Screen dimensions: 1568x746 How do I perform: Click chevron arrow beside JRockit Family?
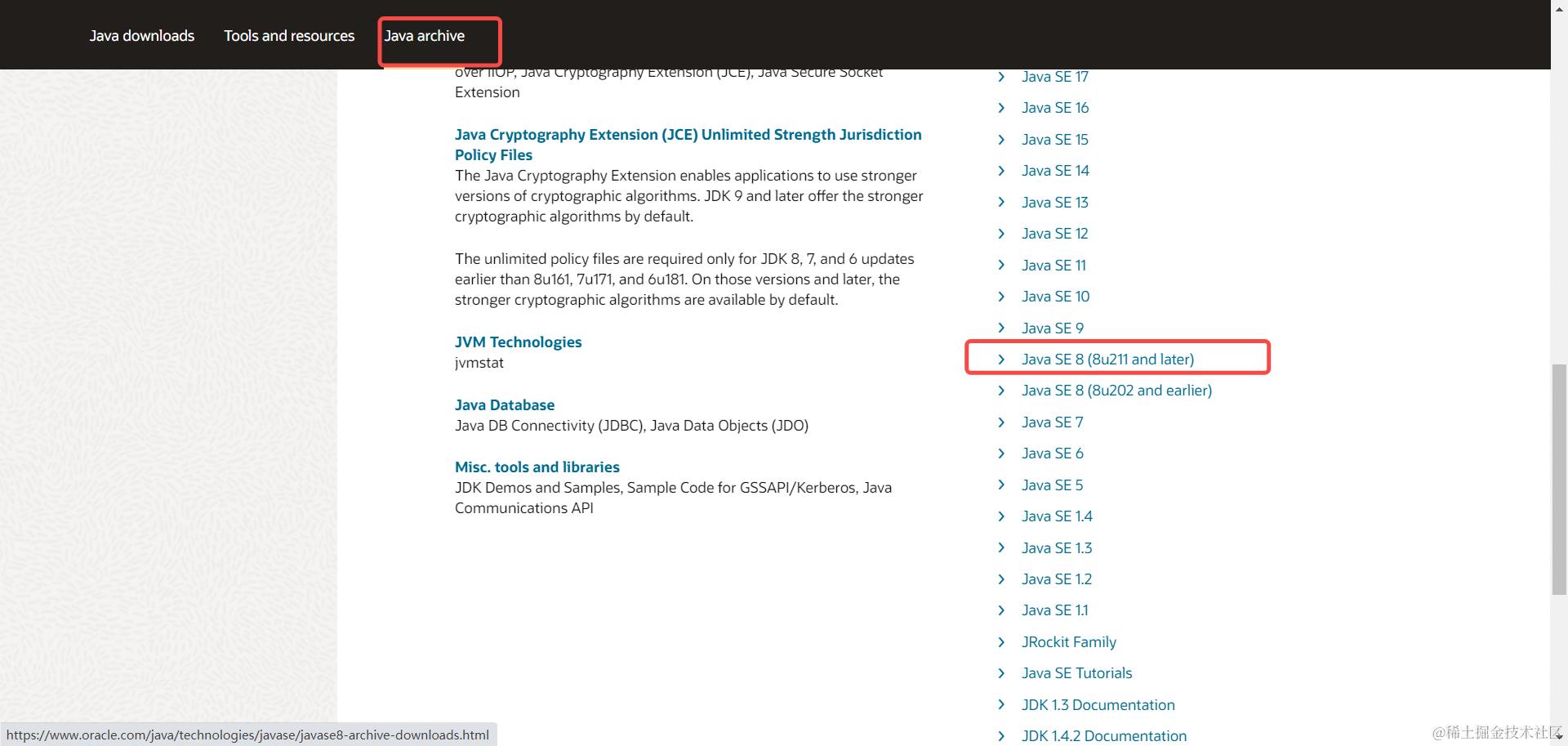coord(1001,642)
